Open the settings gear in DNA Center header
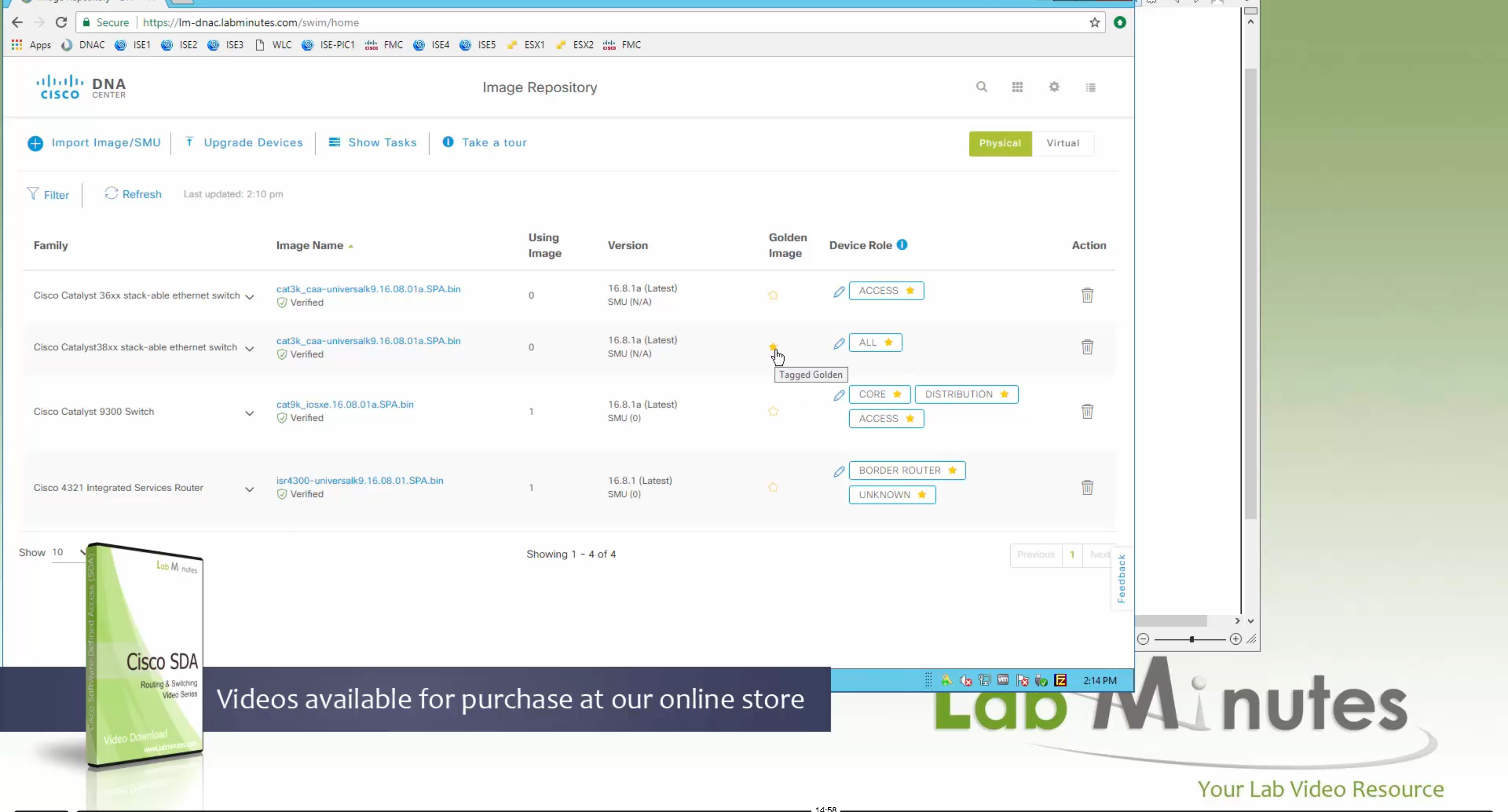Screen dimensions: 1508x812 pyautogui.click(x=1054, y=87)
